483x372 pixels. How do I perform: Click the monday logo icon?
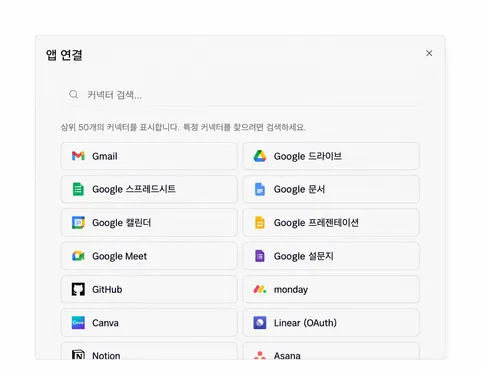pyautogui.click(x=260, y=289)
